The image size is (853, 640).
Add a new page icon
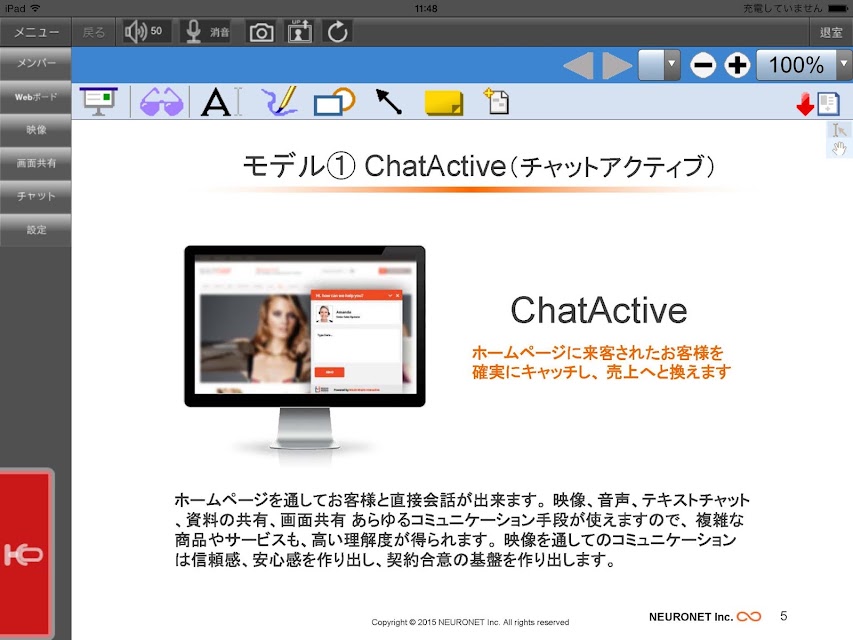pos(497,101)
